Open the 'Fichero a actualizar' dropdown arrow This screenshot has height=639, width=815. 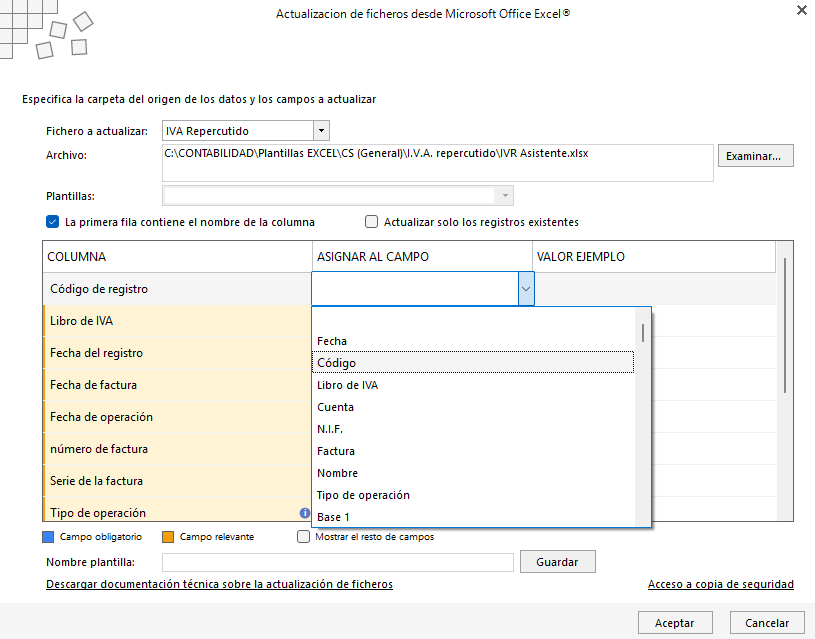(321, 131)
